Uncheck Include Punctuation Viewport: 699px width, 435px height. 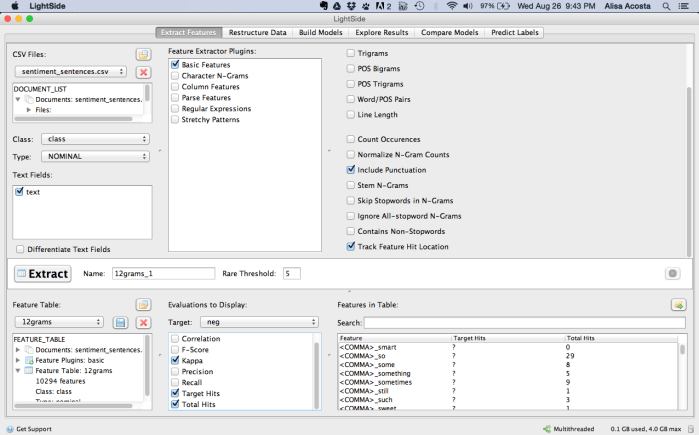point(351,170)
